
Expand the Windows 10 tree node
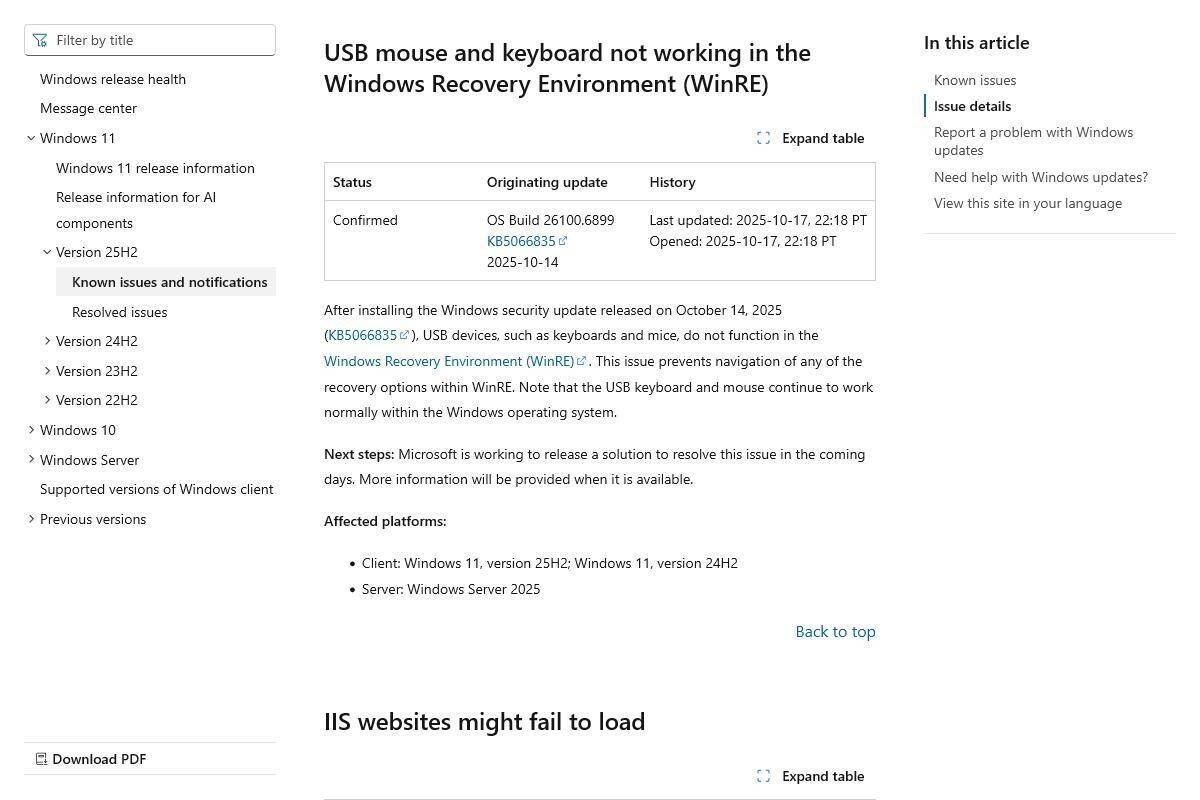(x=31, y=430)
